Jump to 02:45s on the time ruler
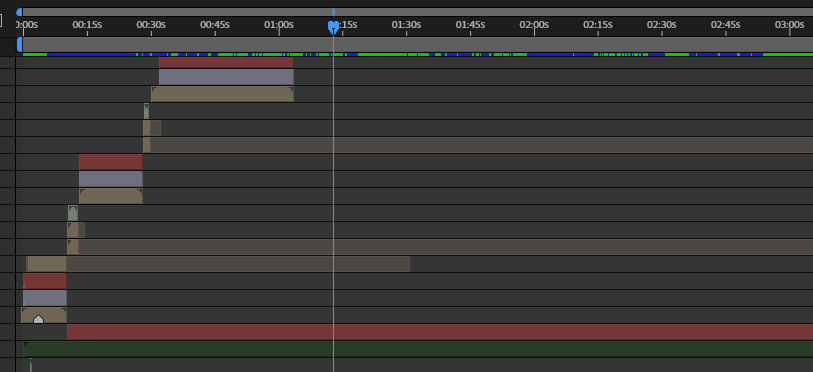 click(725, 25)
